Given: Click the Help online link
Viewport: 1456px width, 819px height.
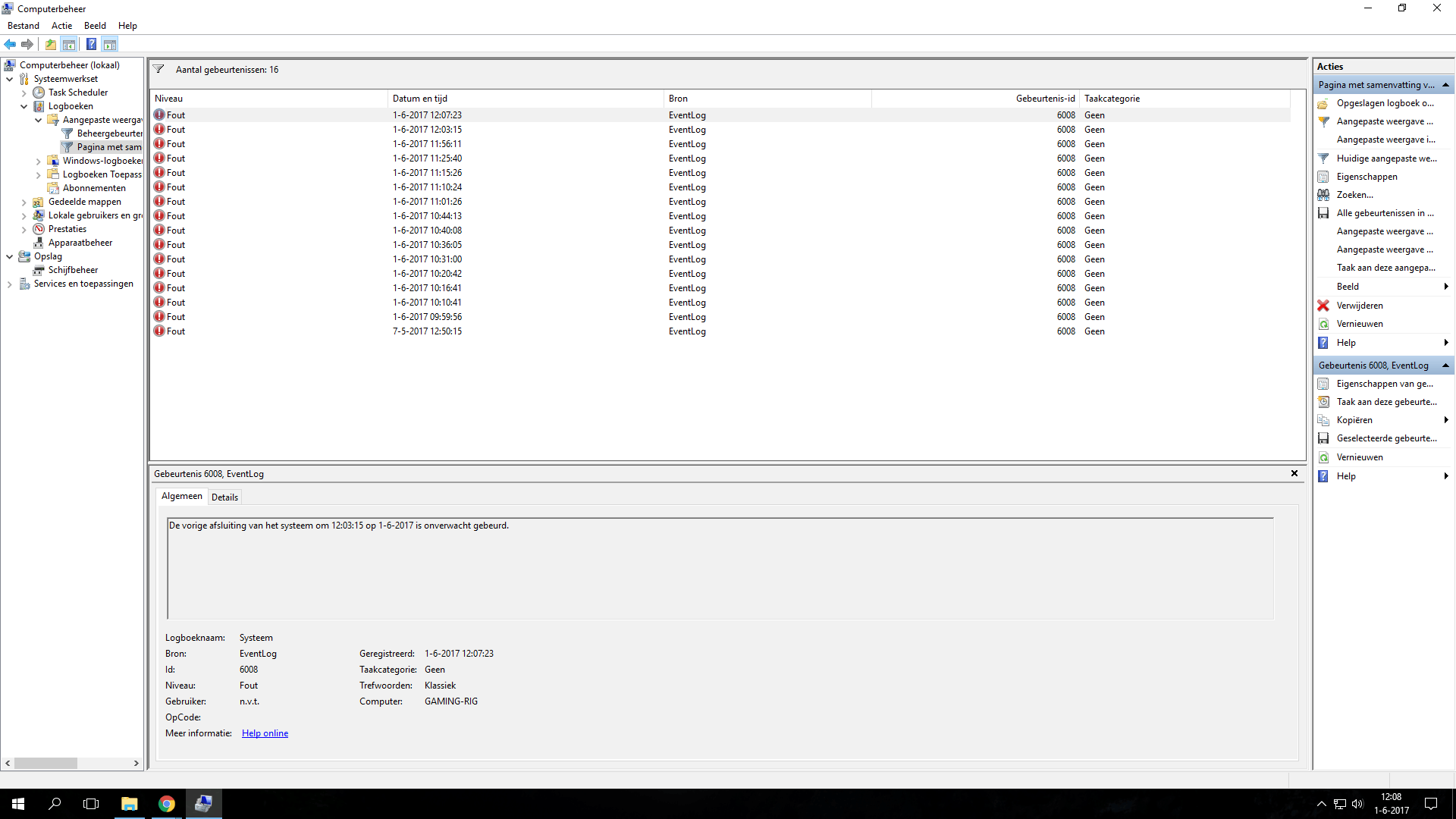Looking at the screenshot, I should 265,733.
